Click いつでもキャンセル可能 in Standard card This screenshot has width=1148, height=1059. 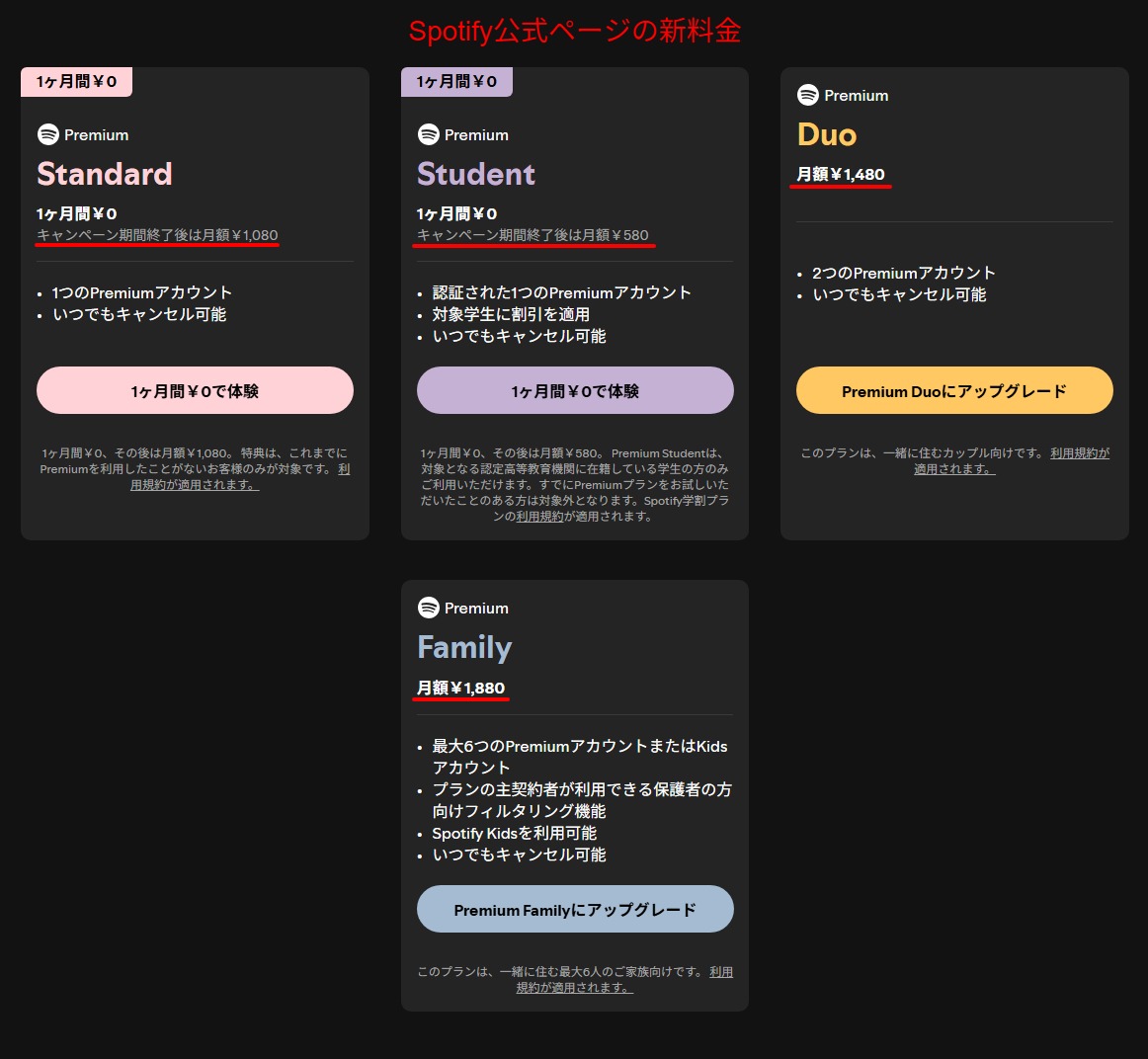pyautogui.click(x=139, y=315)
